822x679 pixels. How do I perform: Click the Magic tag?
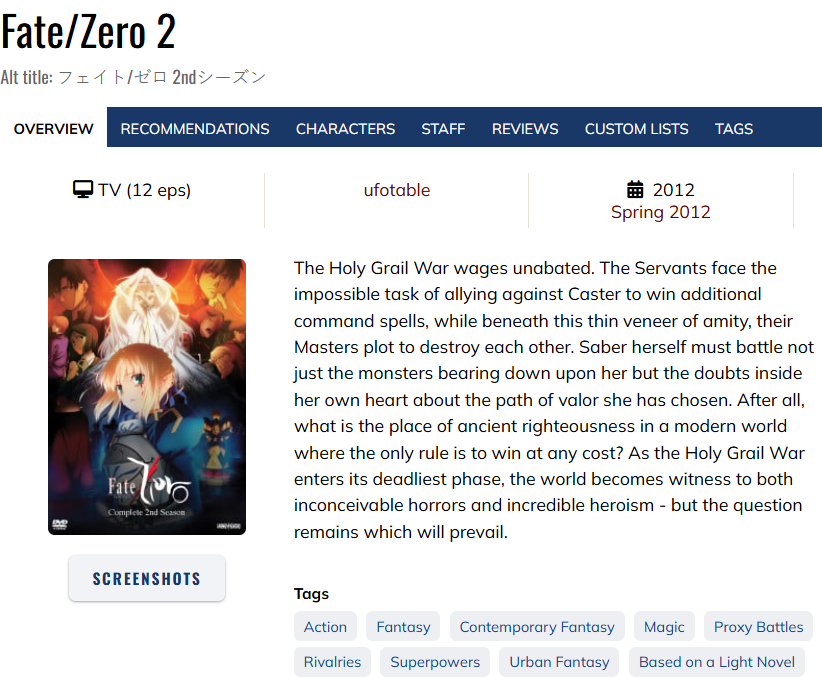(664, 627)
